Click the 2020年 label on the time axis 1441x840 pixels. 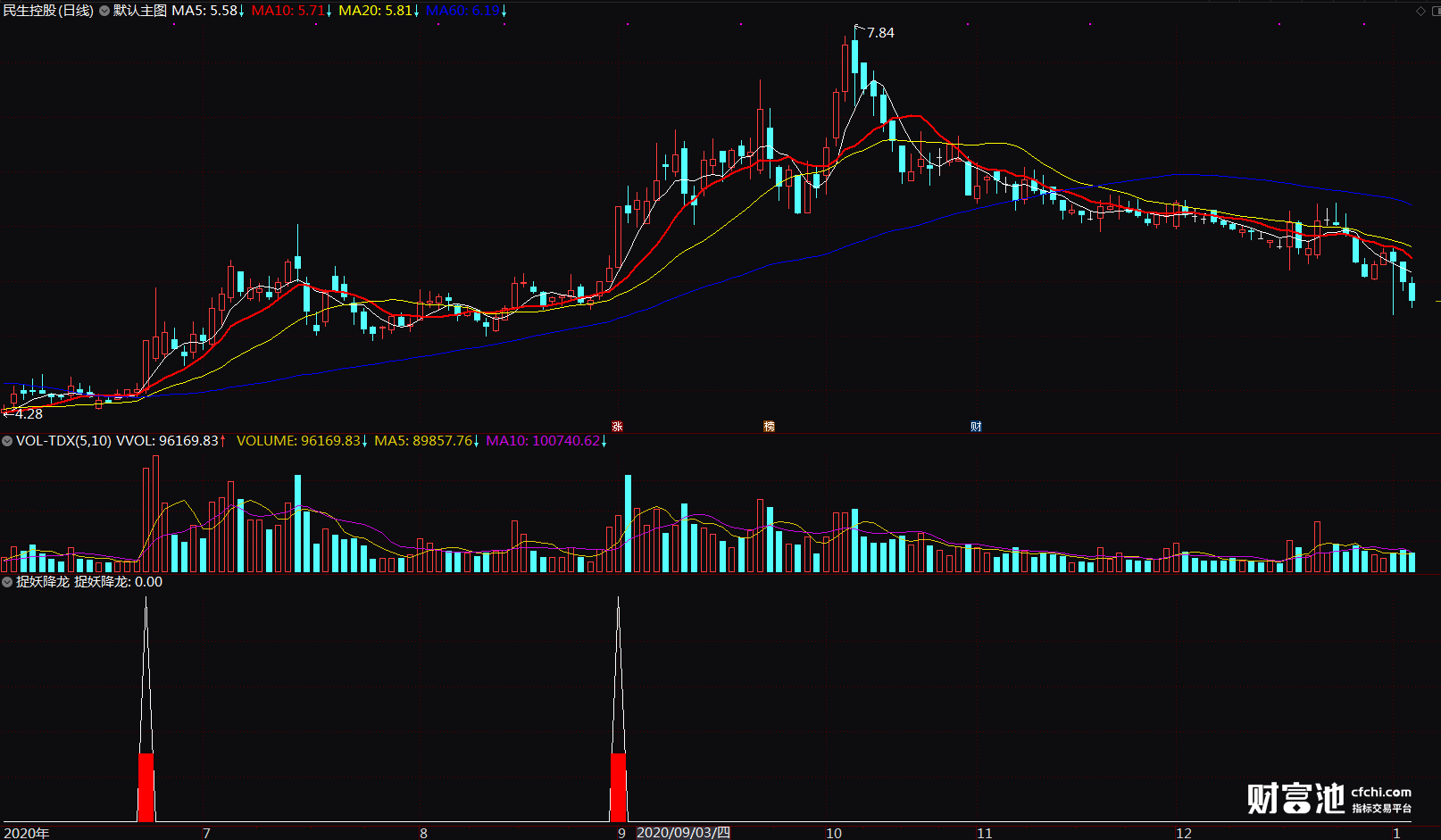27,833
